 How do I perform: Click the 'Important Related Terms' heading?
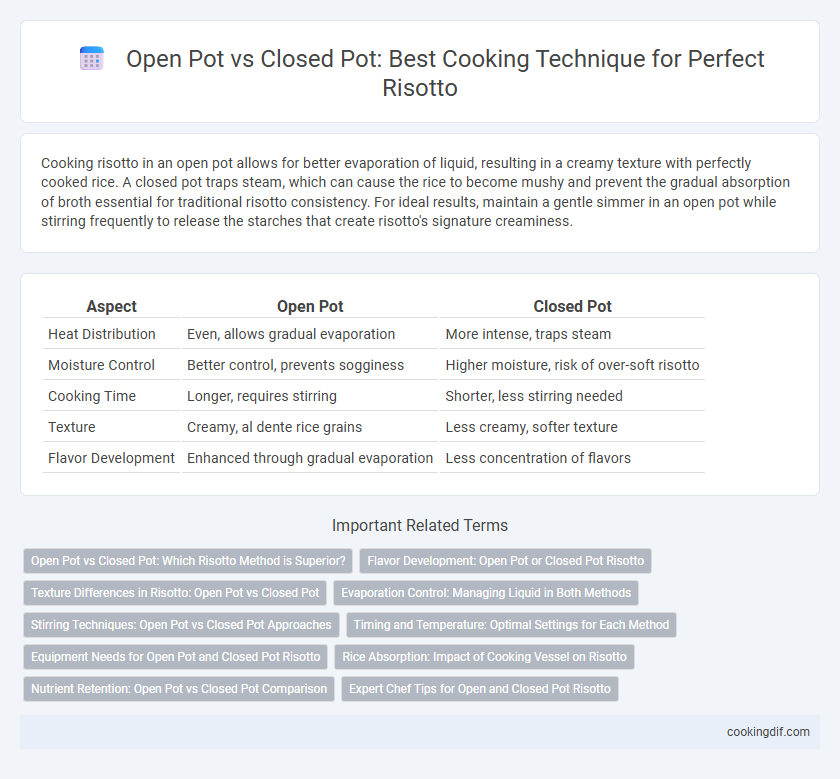(419, 525)
